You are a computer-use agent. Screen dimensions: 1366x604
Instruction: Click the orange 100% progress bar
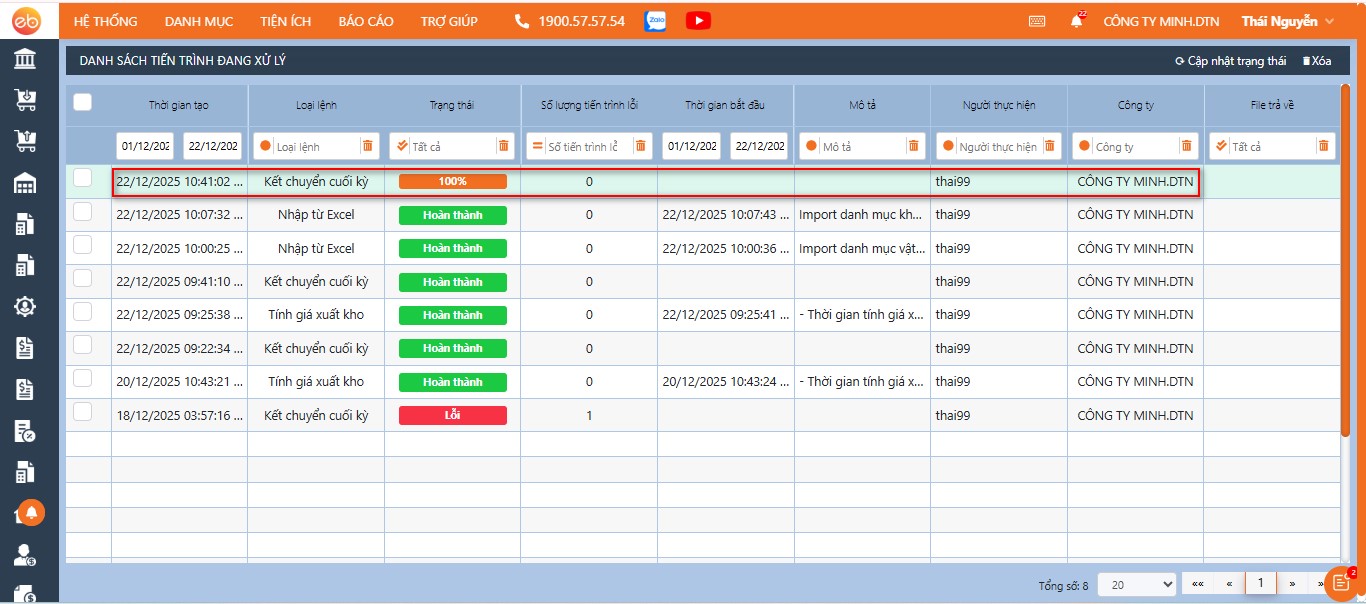pos(452,182)
